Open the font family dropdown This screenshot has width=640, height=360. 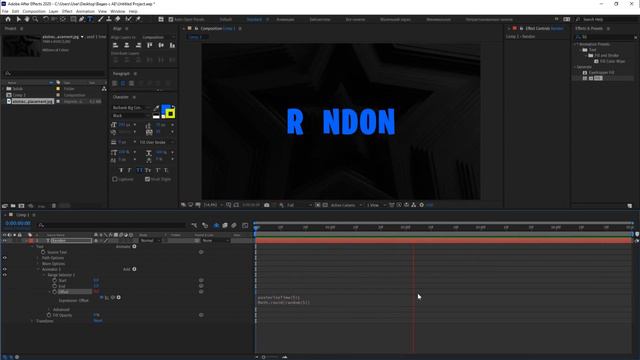coord(131,108)
